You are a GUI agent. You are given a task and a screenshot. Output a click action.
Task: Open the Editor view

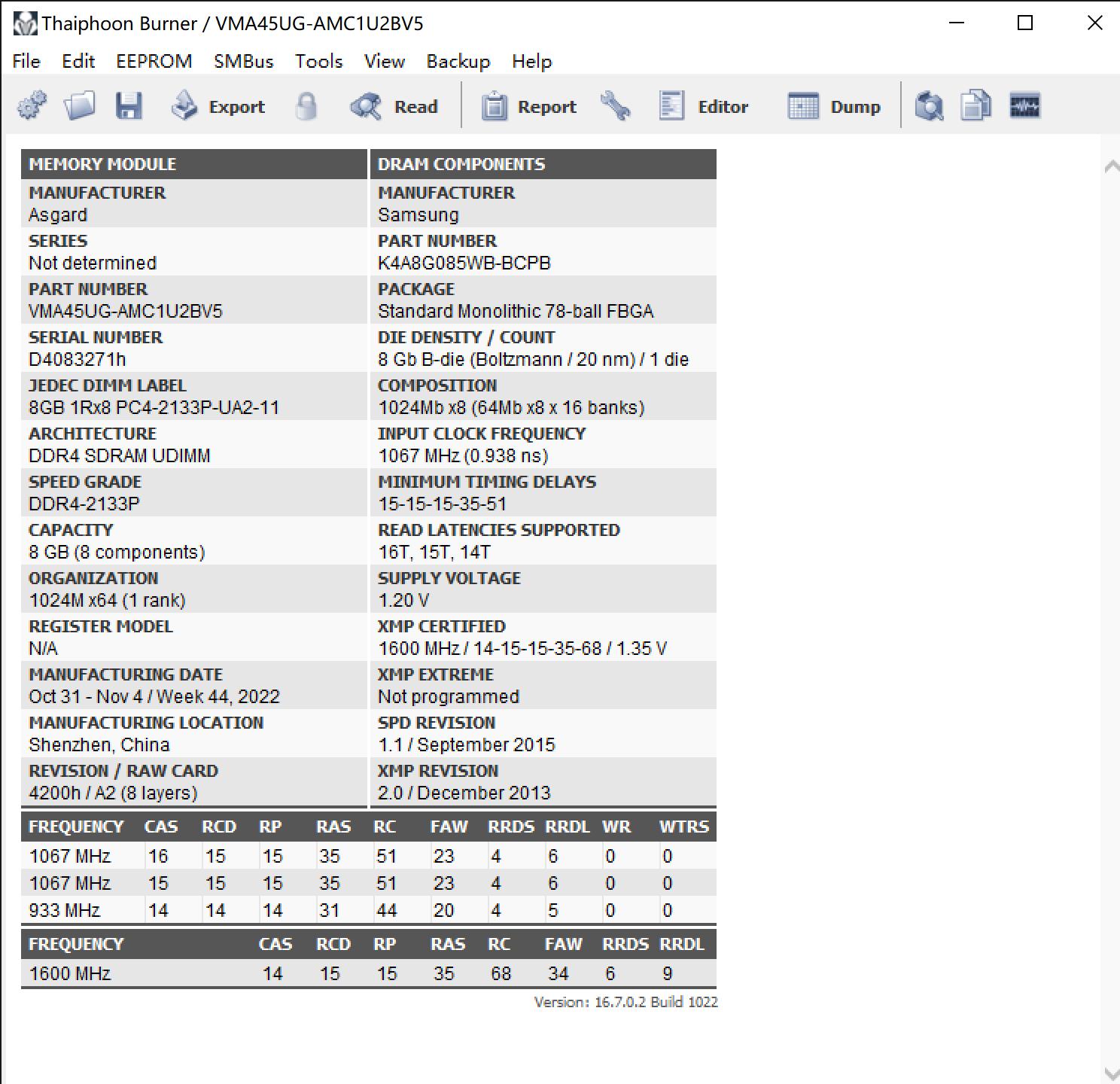point(704,106)
